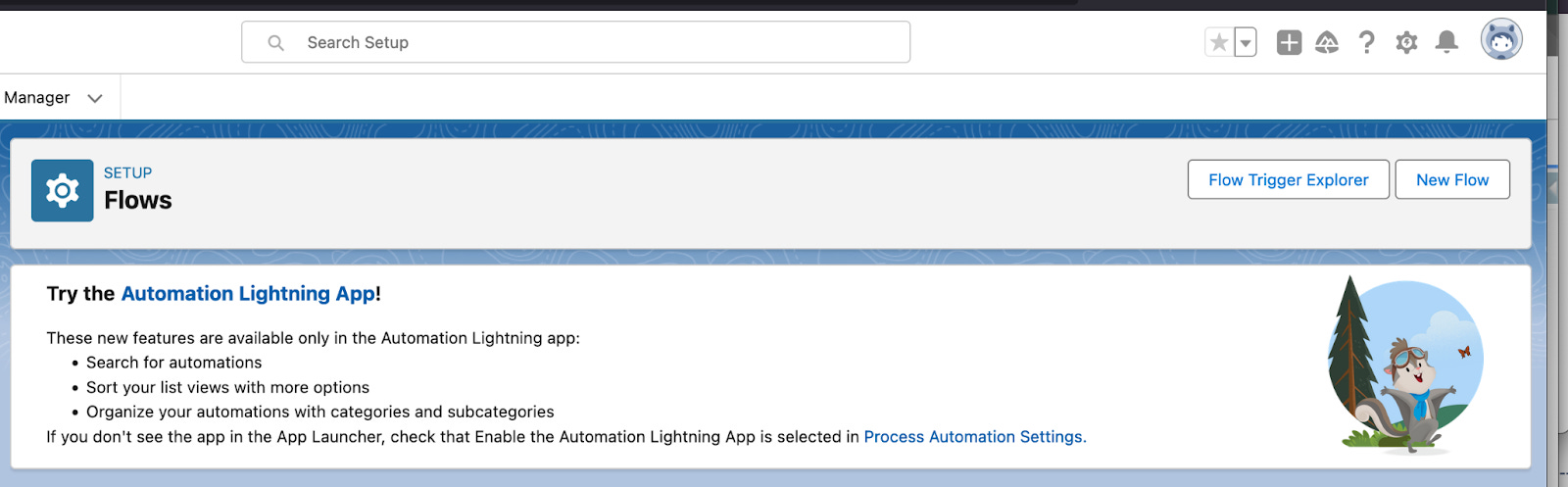Create a New Flow
This screenshot has width=1568, height=487.
coord(1452,179)
